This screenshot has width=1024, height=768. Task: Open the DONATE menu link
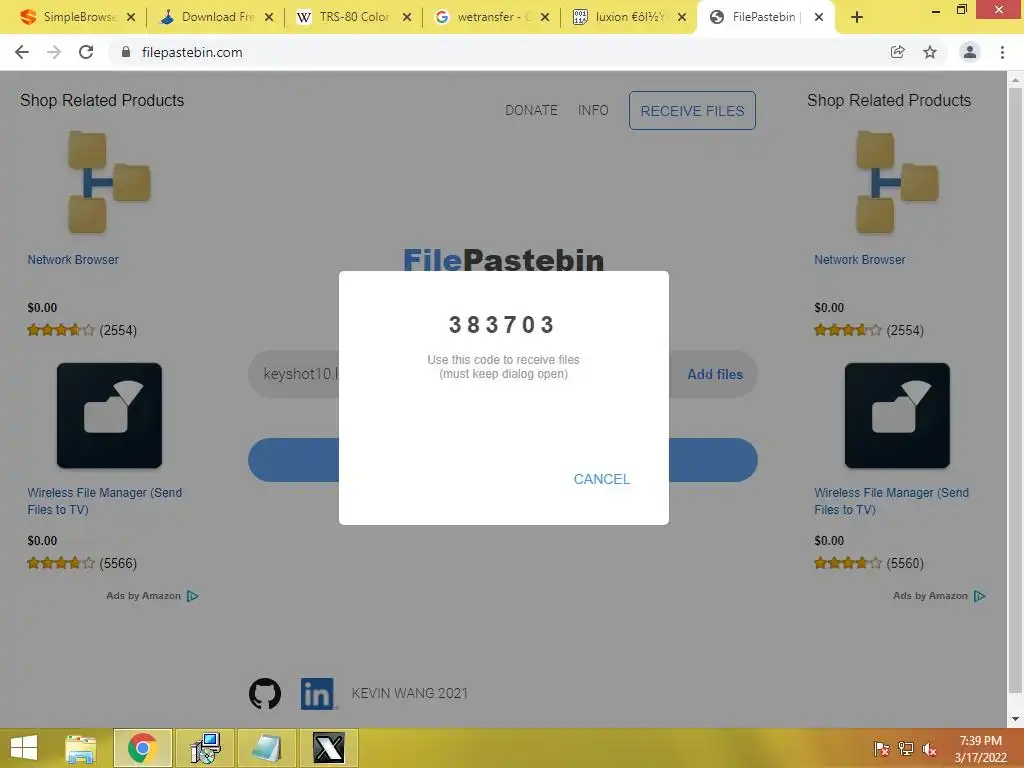click(x=531, y=110)
